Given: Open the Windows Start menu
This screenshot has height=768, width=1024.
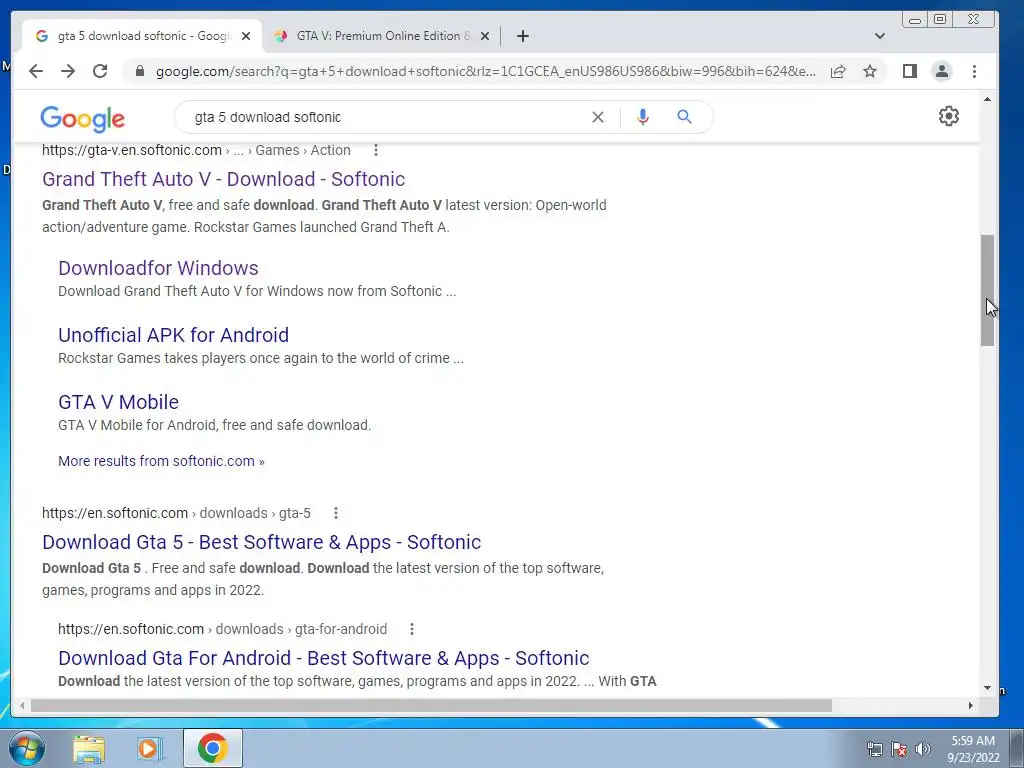Looking at the screenshot, I should 27,748.
